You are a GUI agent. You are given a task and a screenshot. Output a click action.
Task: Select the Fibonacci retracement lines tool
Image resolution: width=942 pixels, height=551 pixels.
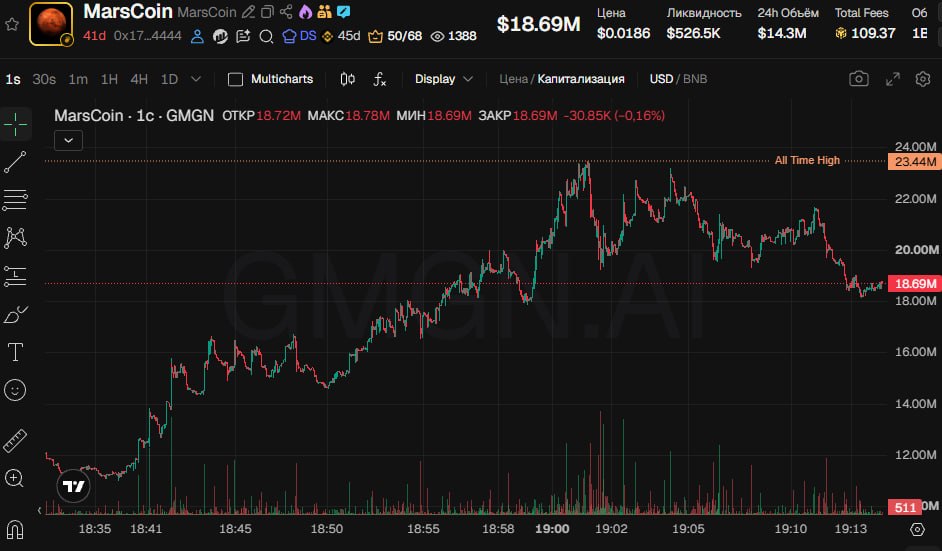pos(16,200)
